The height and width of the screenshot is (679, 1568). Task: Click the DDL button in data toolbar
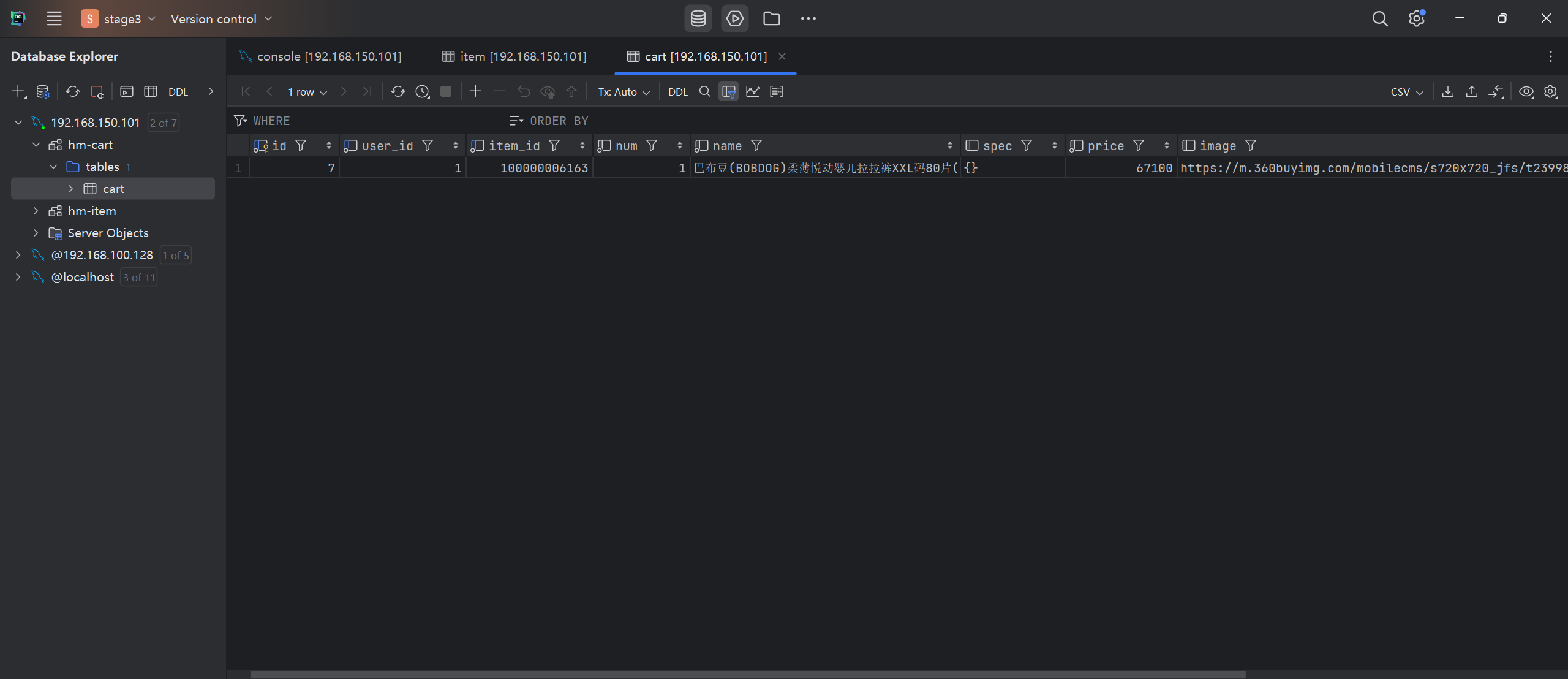click(x=677, y=92)
